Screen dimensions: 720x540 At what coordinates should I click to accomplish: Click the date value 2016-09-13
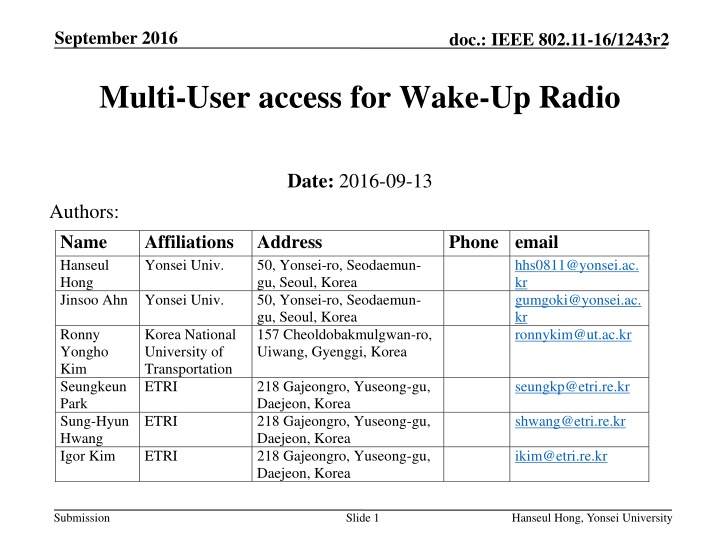[387, 180]
